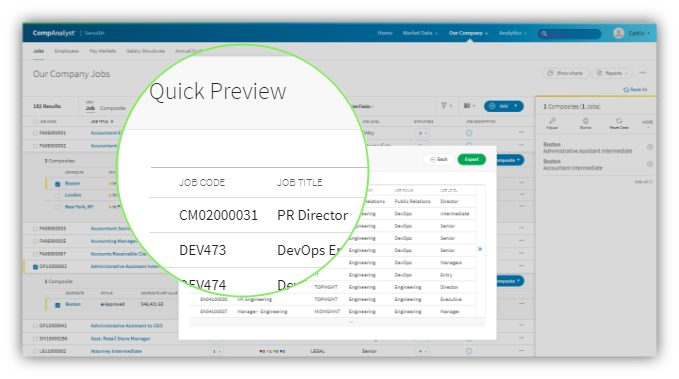This screenshot has width=679, height=379.
Task: Click the Show charts button
Action: pyautogui.click(x=566, y=73)
